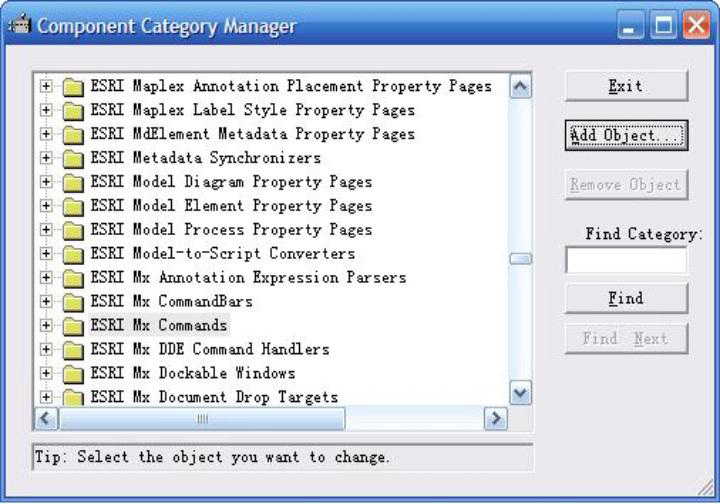This screenshot has height=504, width=720.
Task: Click folder icon of ESRI Maplex Annotation Placement
Action: [73, 87]
